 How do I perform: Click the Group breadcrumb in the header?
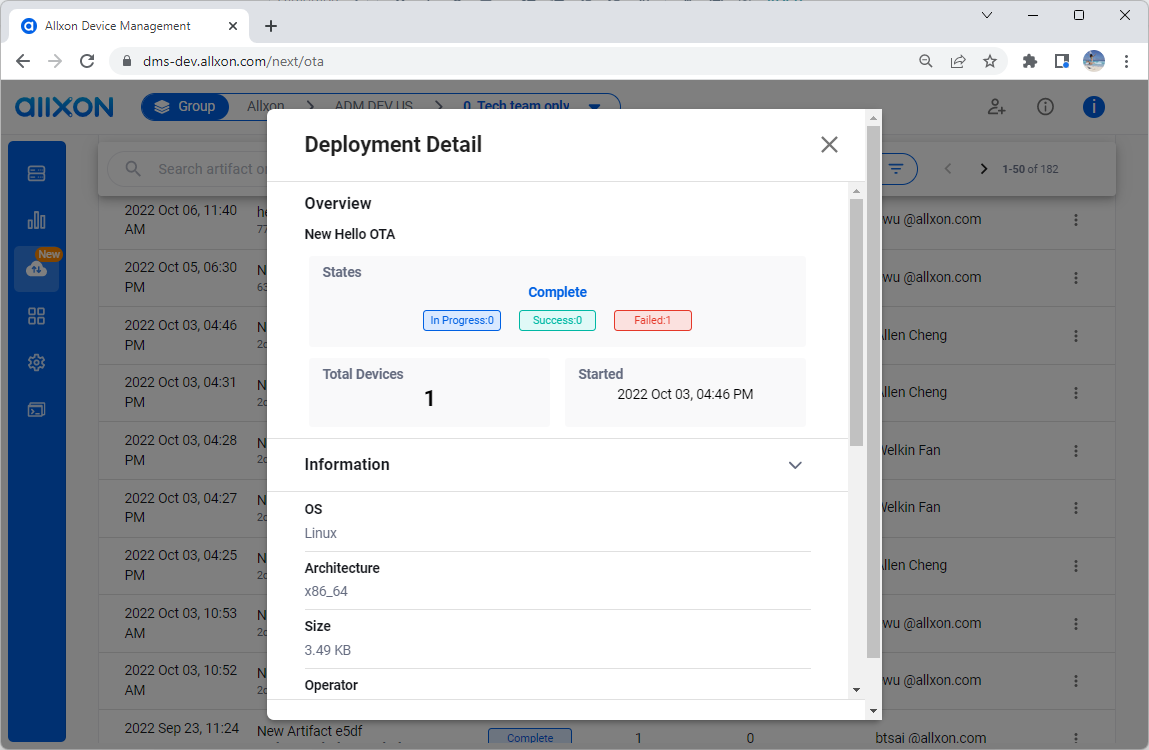click(185, 106)
